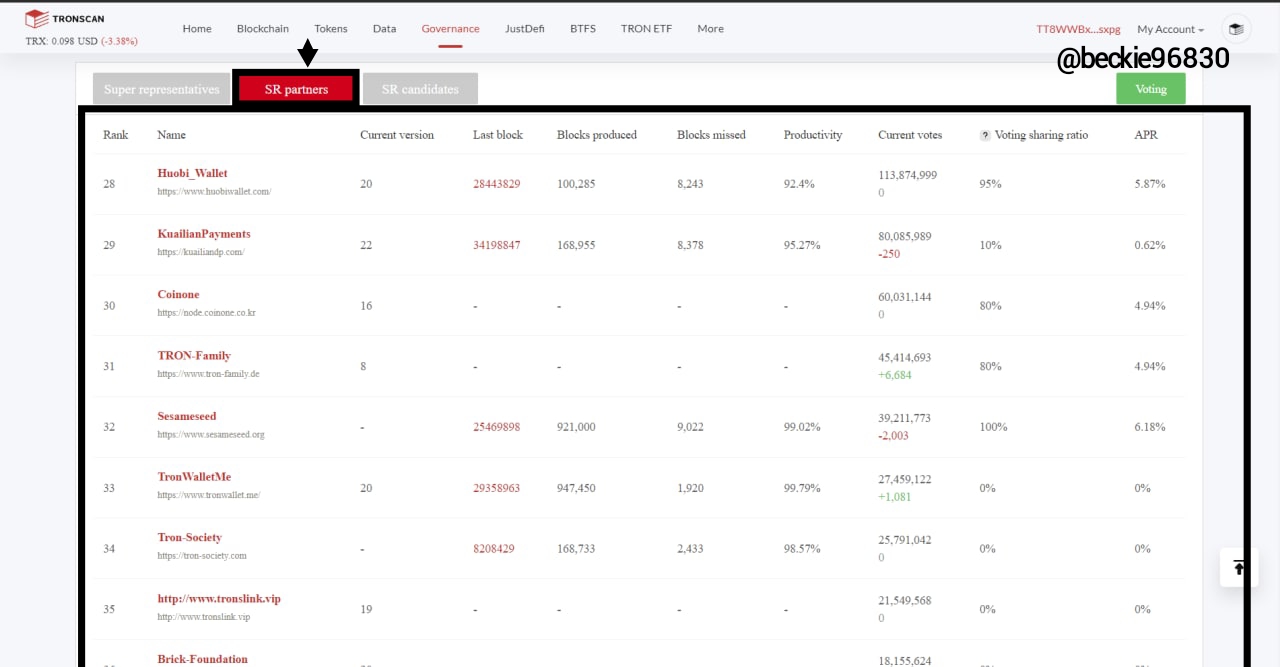Click the APR column header

click(1146, 135)
